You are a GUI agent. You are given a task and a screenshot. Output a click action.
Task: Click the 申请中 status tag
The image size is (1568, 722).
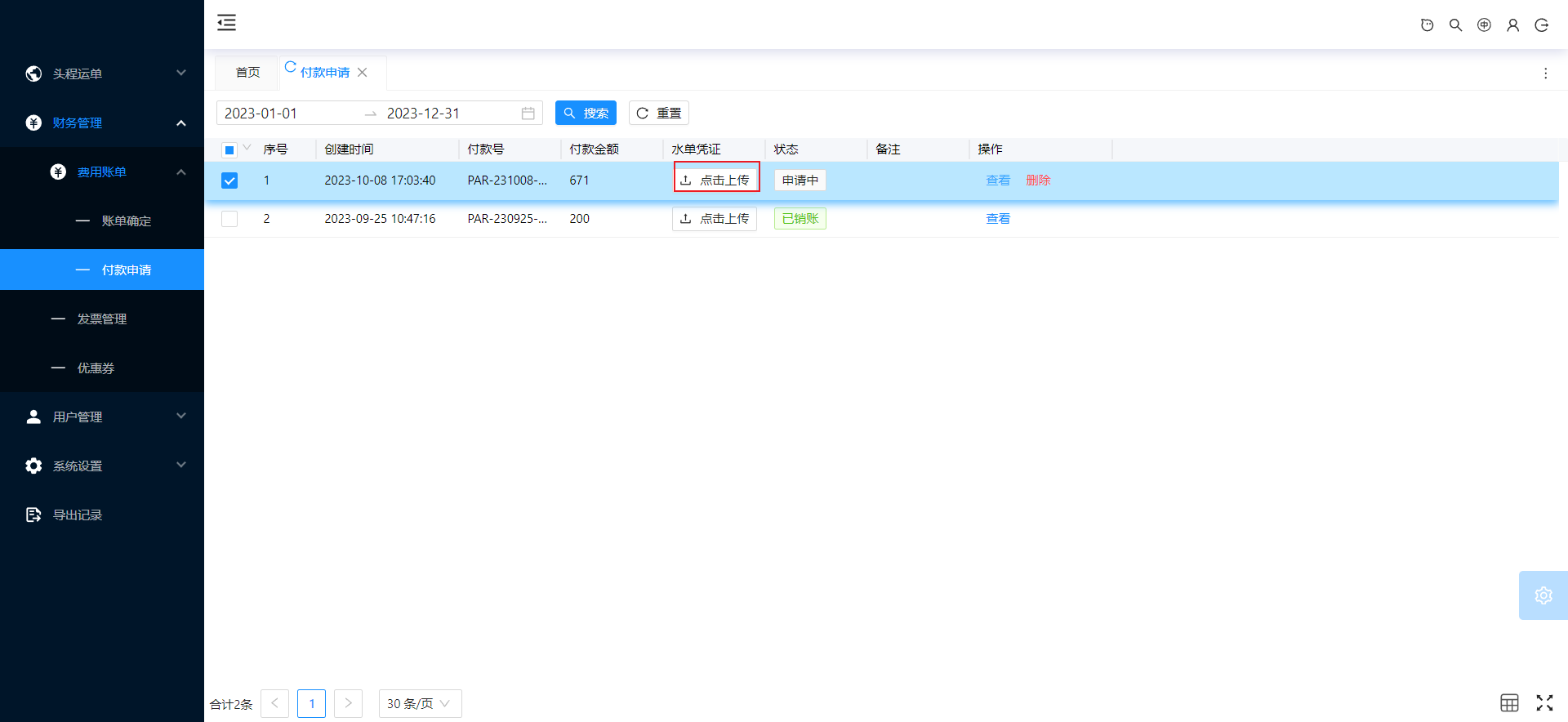[800, 180]
